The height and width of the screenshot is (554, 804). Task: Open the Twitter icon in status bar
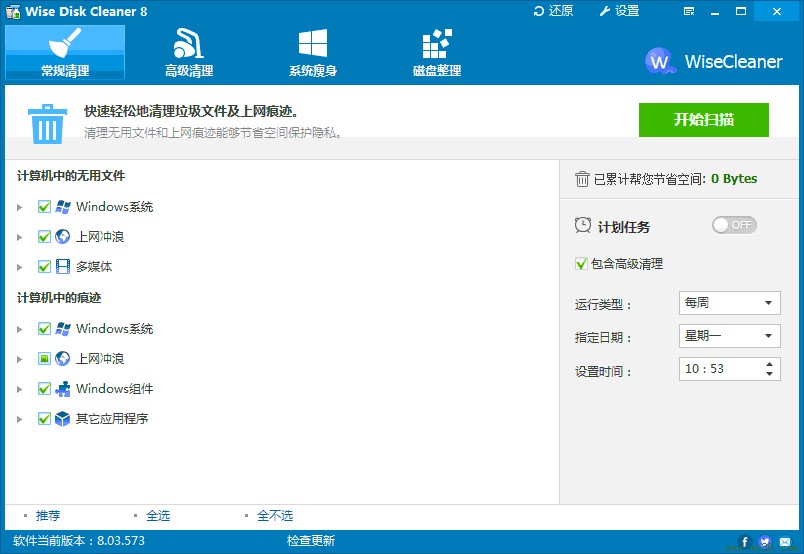coord(765,542)
